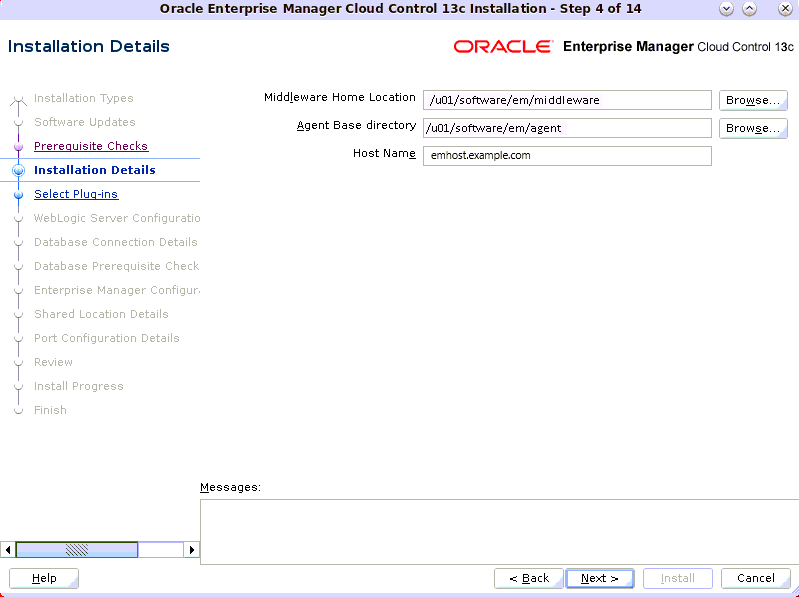Click the Enterprise Manager Configuration step text
The image size is (799, 597).
117,290
